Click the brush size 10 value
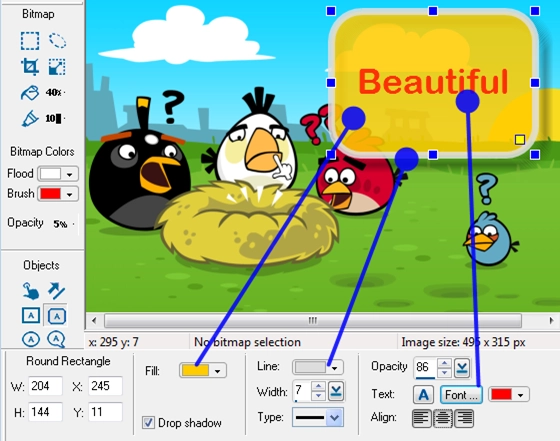Screen dimensions: 560x441 [53, 118]
